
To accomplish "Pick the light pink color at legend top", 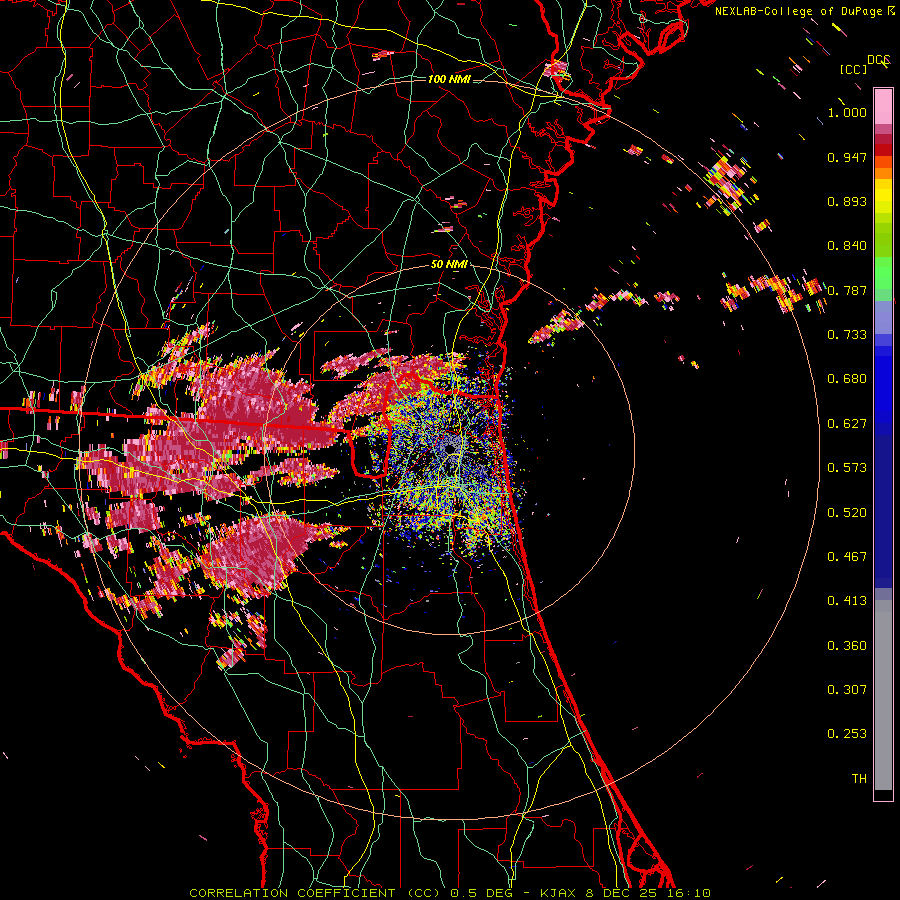I will (883, 106).
